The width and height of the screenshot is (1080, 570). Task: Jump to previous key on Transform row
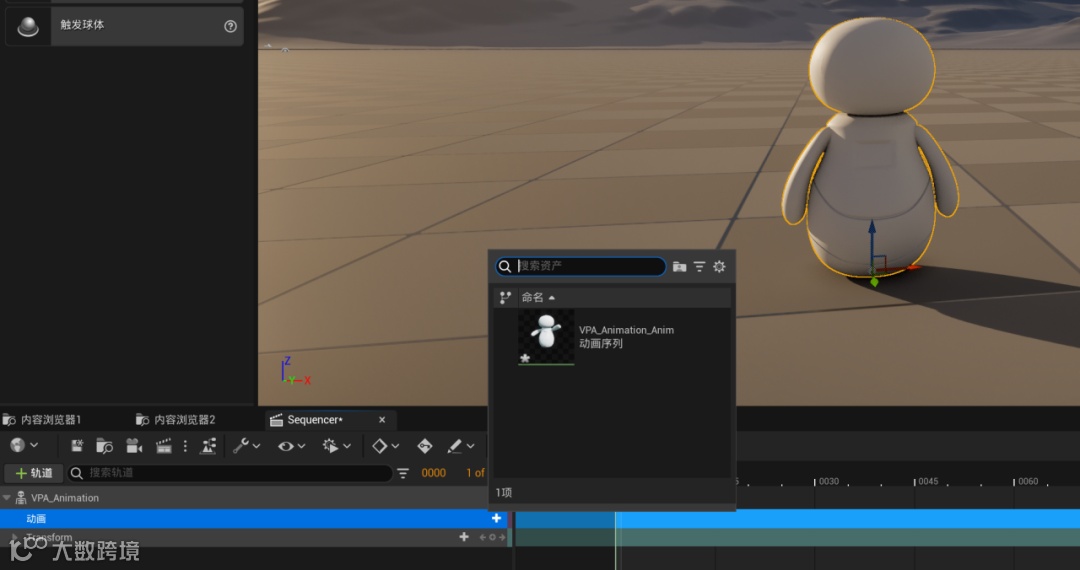(483, 537)
